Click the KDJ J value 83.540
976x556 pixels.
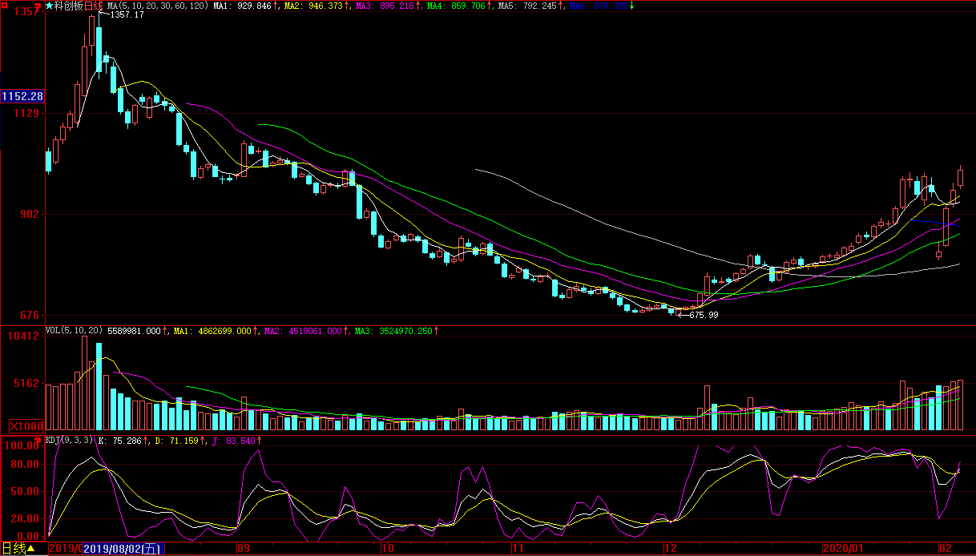click(236, 440)
